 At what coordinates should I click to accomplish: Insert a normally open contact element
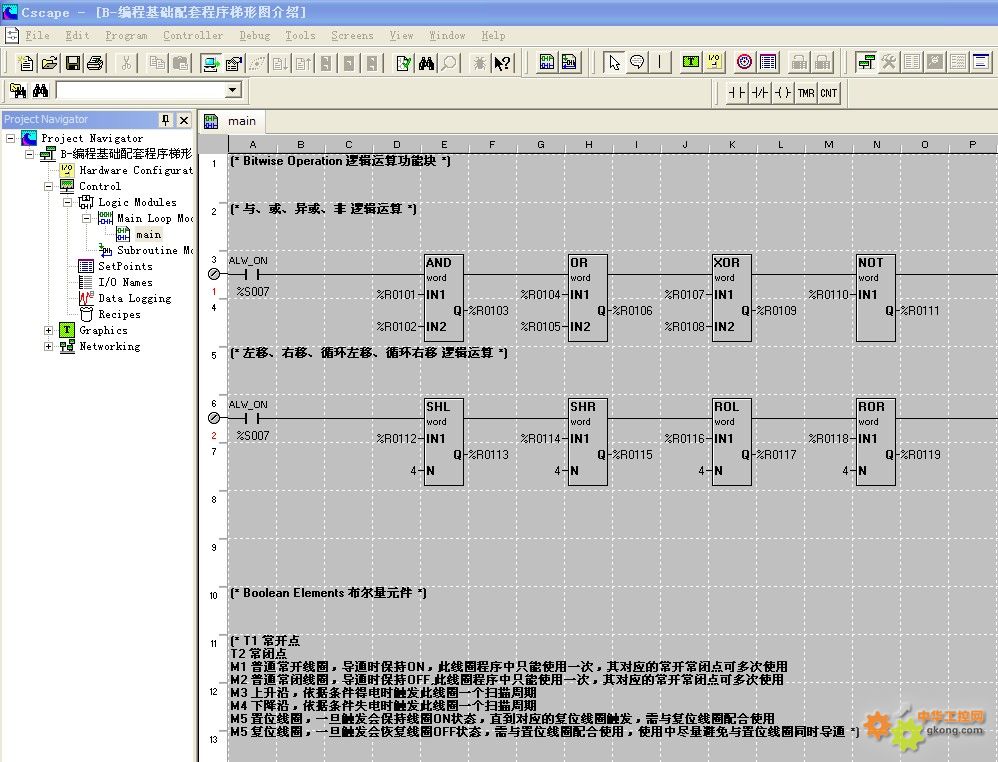(737, 93)
